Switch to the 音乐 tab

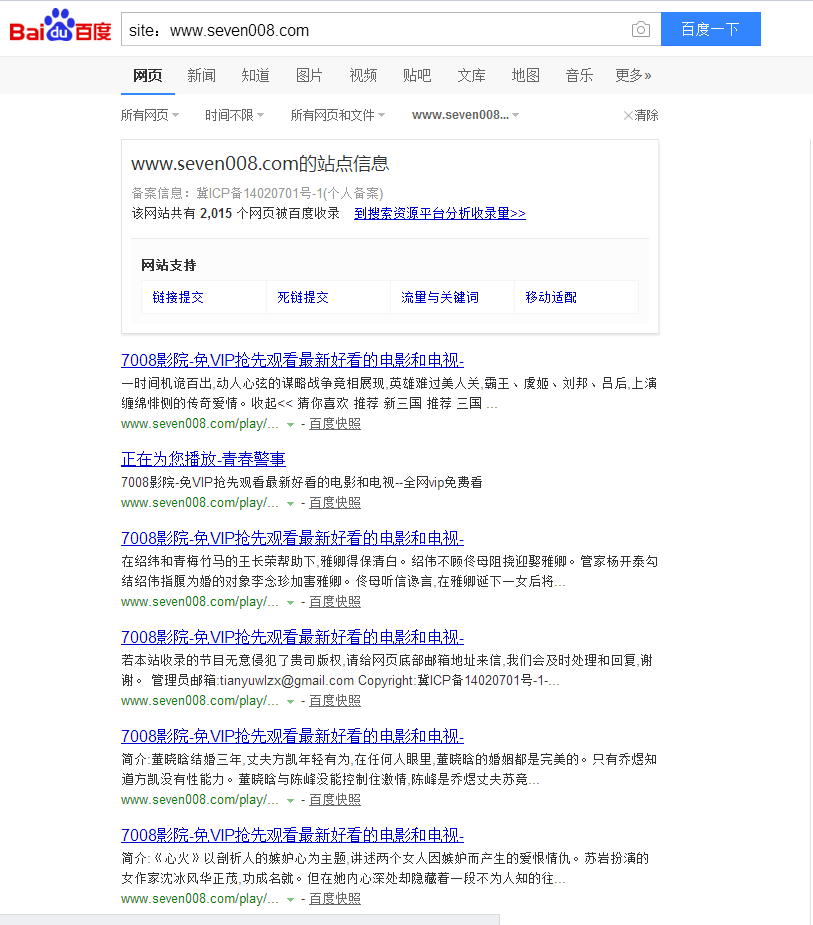579,76
